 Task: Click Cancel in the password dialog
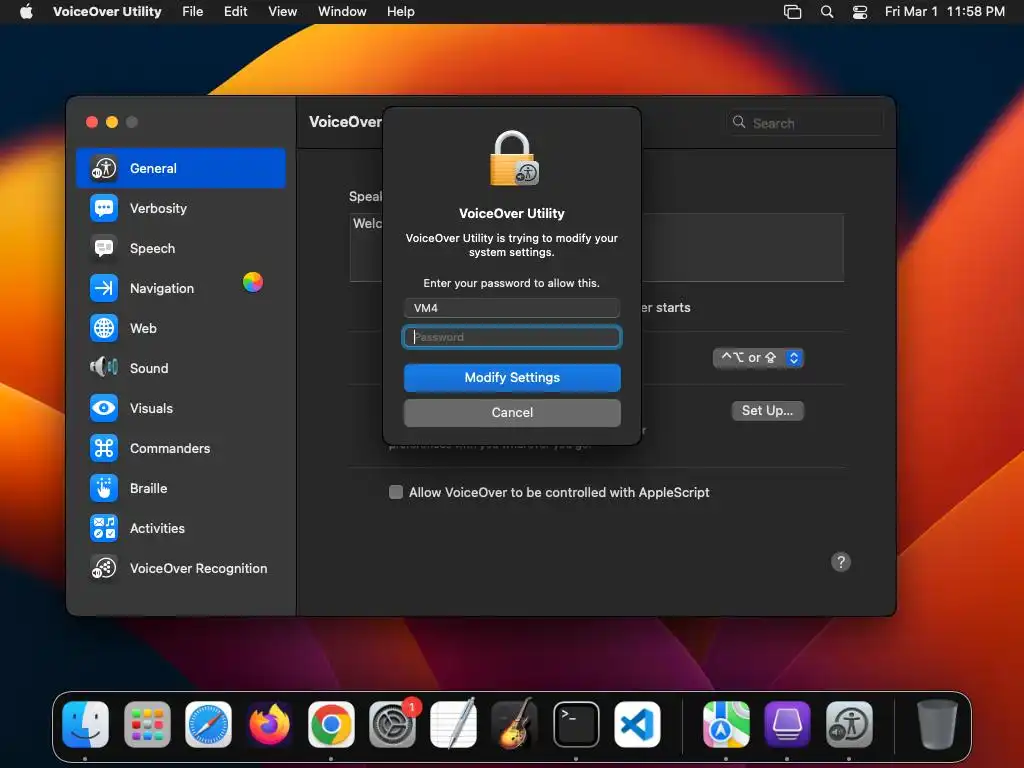512,412
